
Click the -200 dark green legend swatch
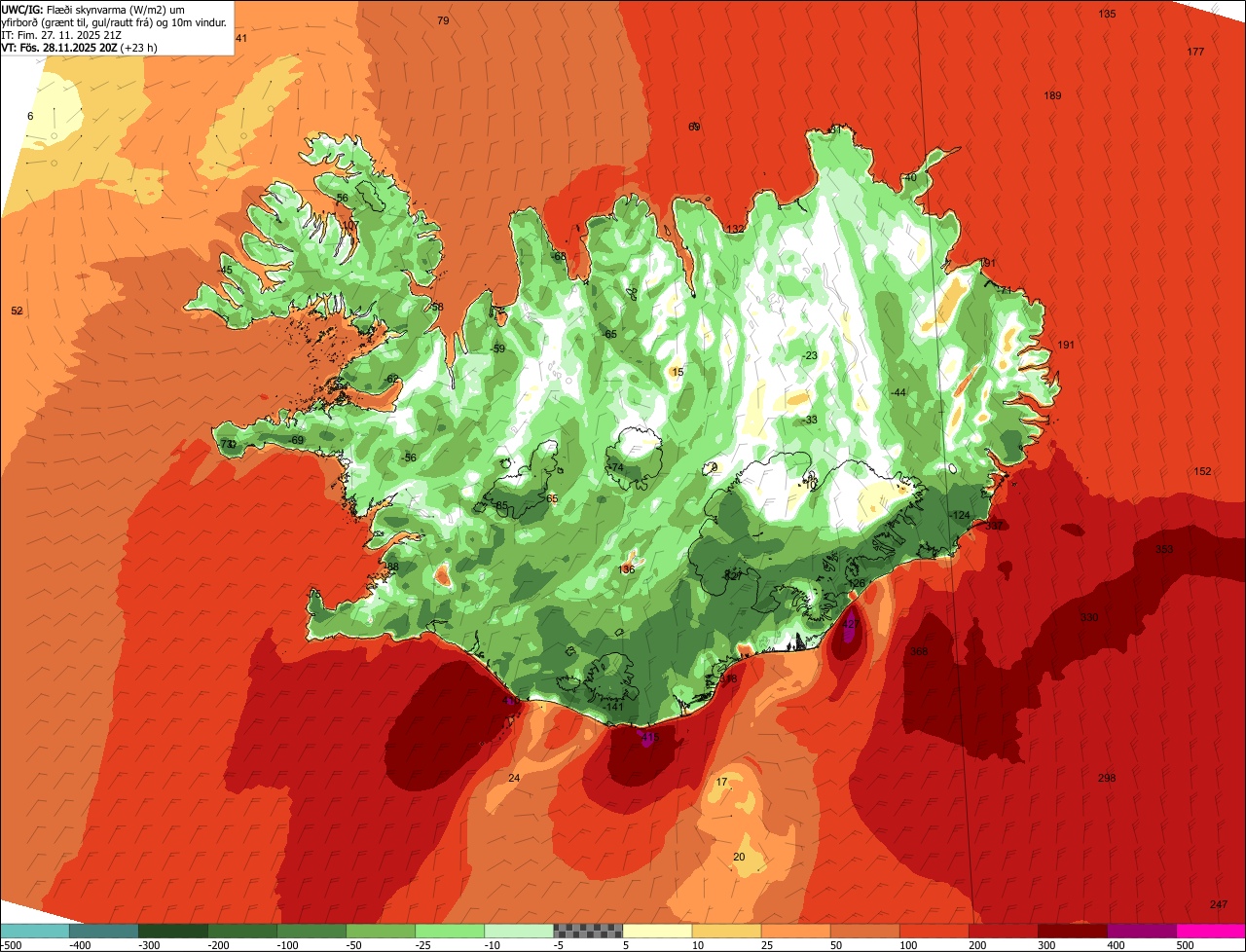click(x=242, y=931)
